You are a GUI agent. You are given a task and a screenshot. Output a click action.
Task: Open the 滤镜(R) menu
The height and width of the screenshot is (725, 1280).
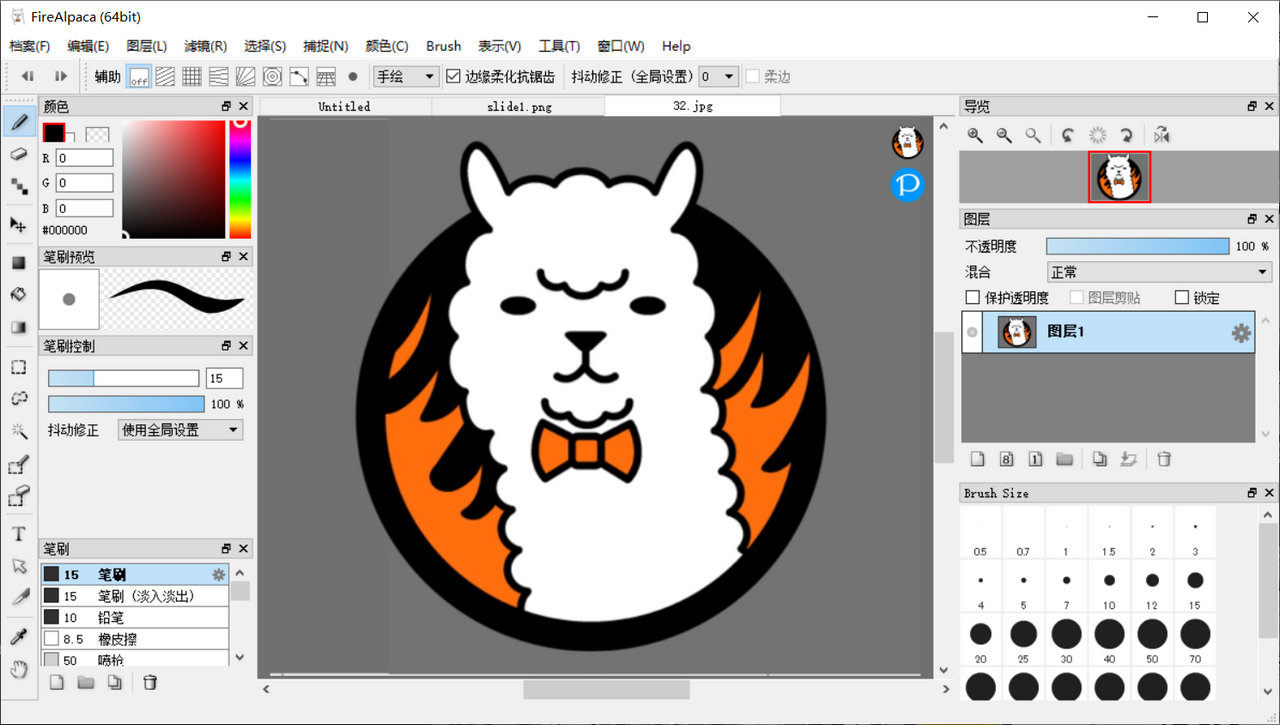(205, 46)
